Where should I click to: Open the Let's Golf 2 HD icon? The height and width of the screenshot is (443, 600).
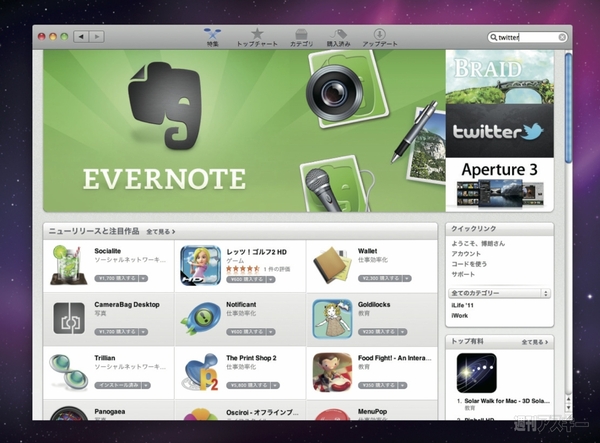[x=201, y=265]
